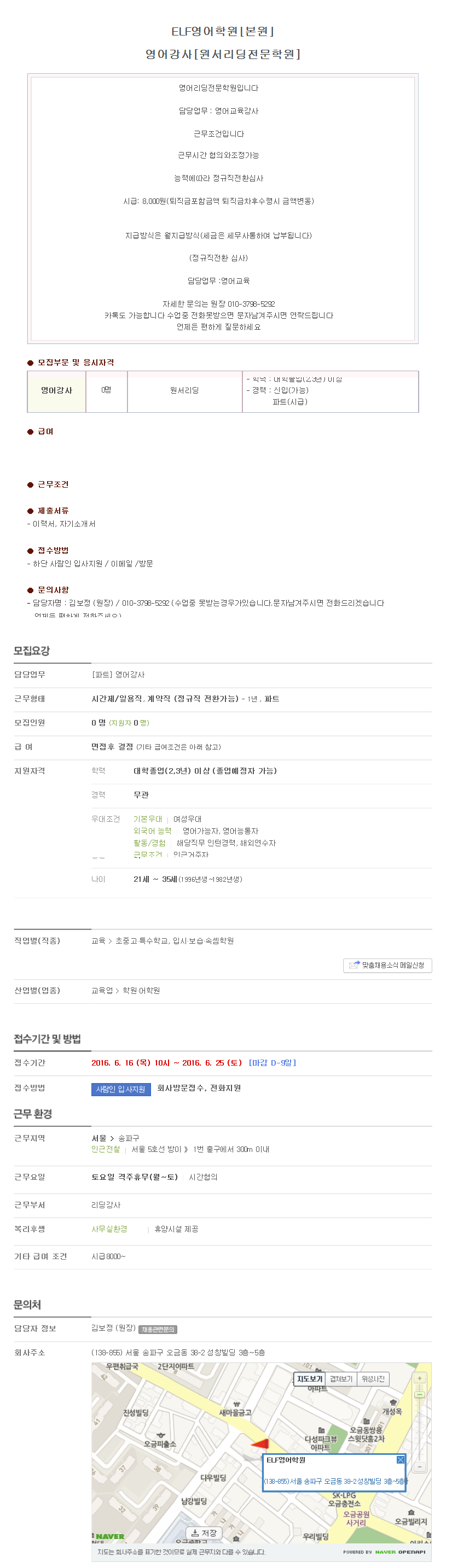Viewport: 452px width, 1568px height.
Task: Click the 저장 save map button
Action: pos(204,1532)
